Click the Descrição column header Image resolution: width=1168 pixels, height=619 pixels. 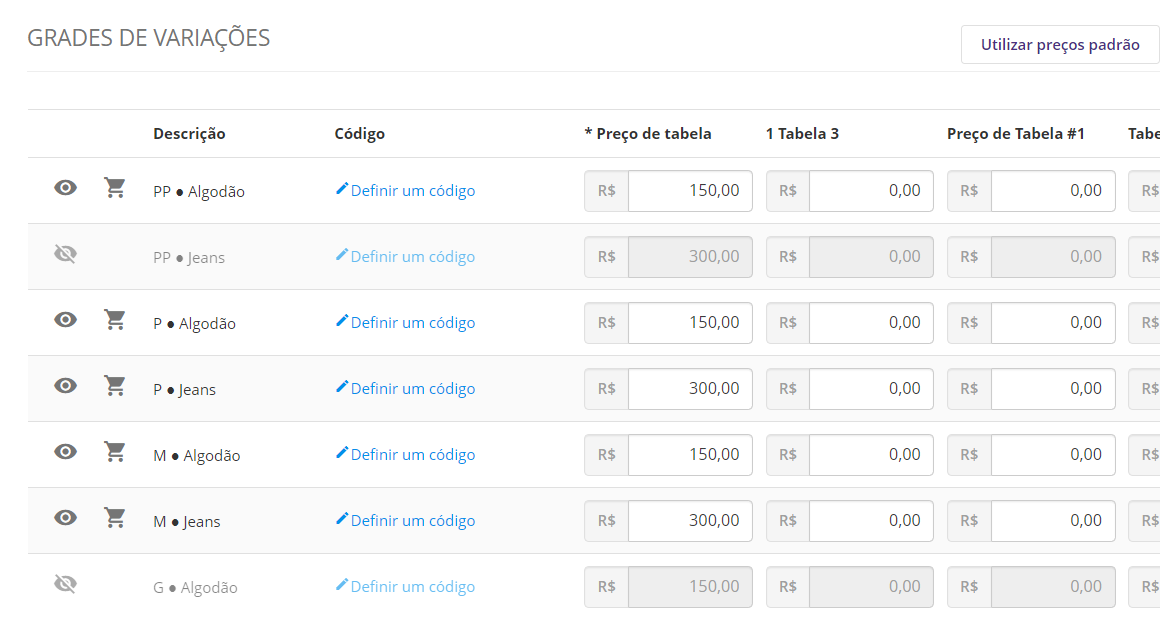coord(189,134)
